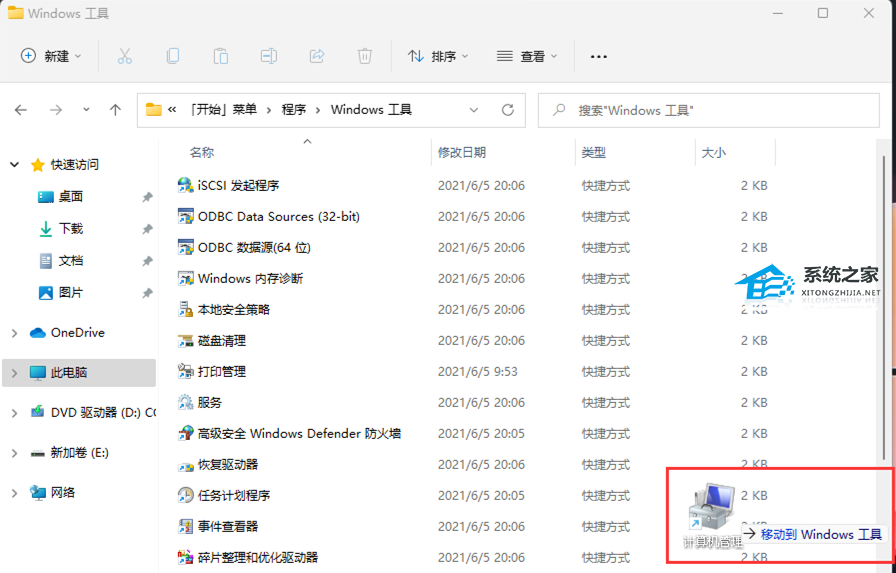Click 「开始」菜单 breadcrumb segment
This screenshot has height=573, width=896.
(x=223, y=110)
